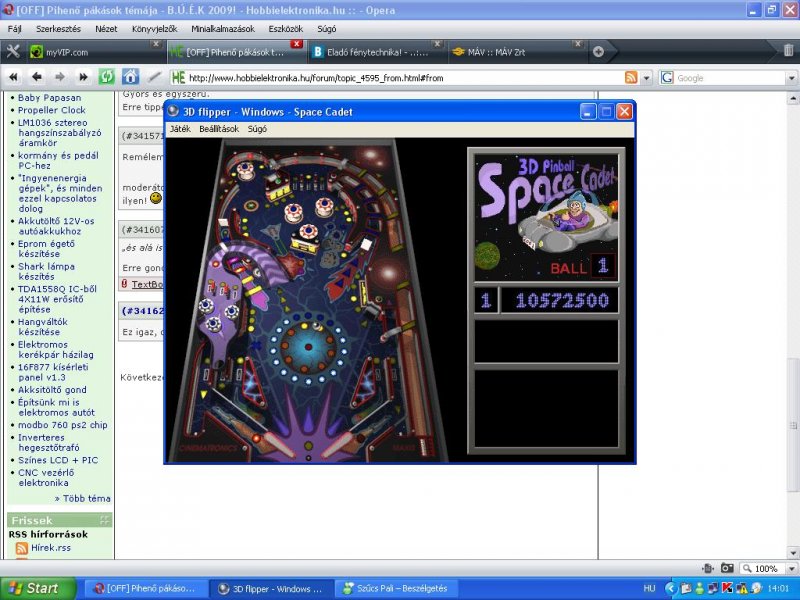The height and width of the screenshot is (600, 800).
Task: Open the zoom 100% dropdown
Action: coord(792,568)
